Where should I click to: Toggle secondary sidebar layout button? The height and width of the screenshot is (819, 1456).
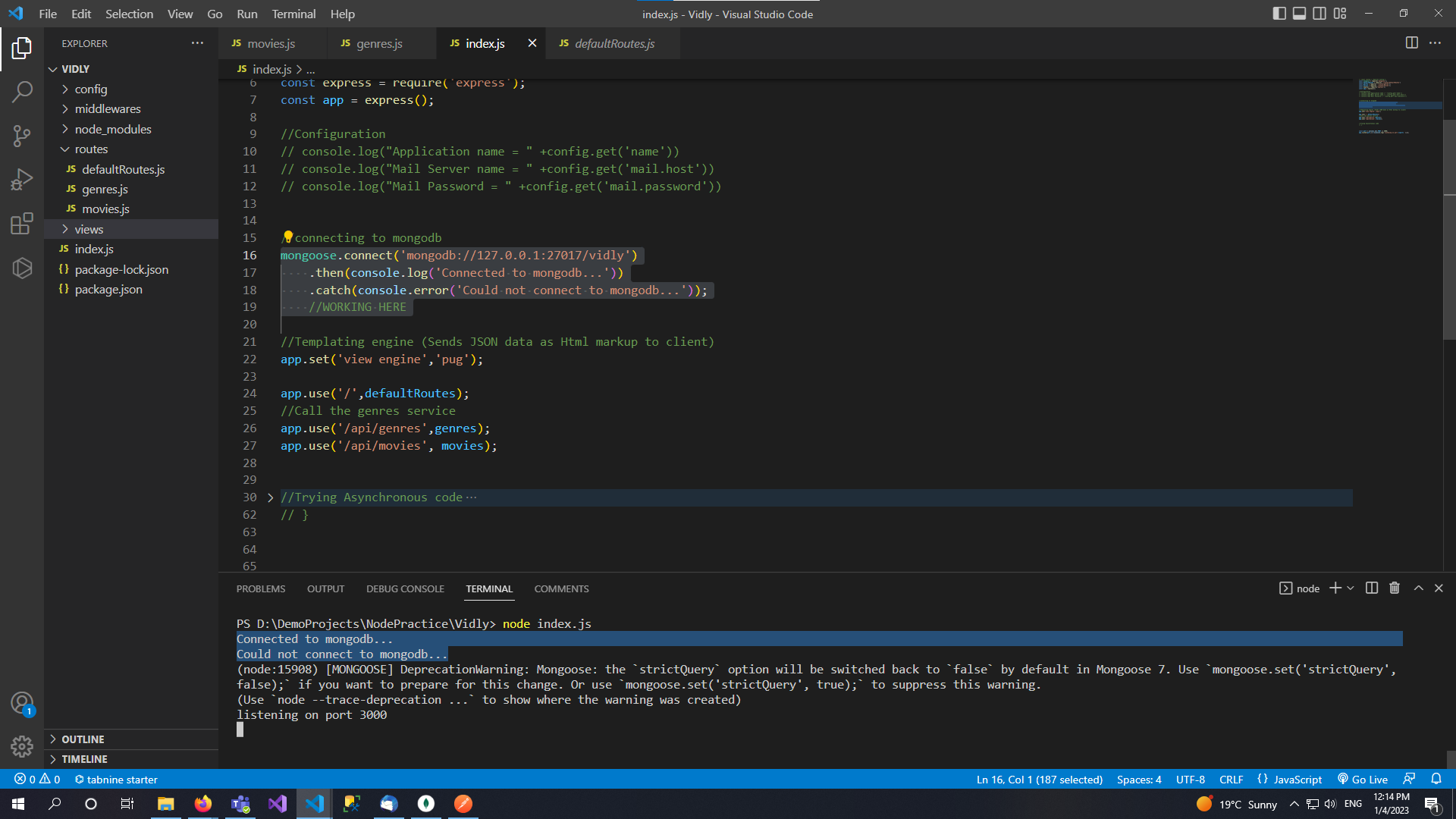(1319, 14)
